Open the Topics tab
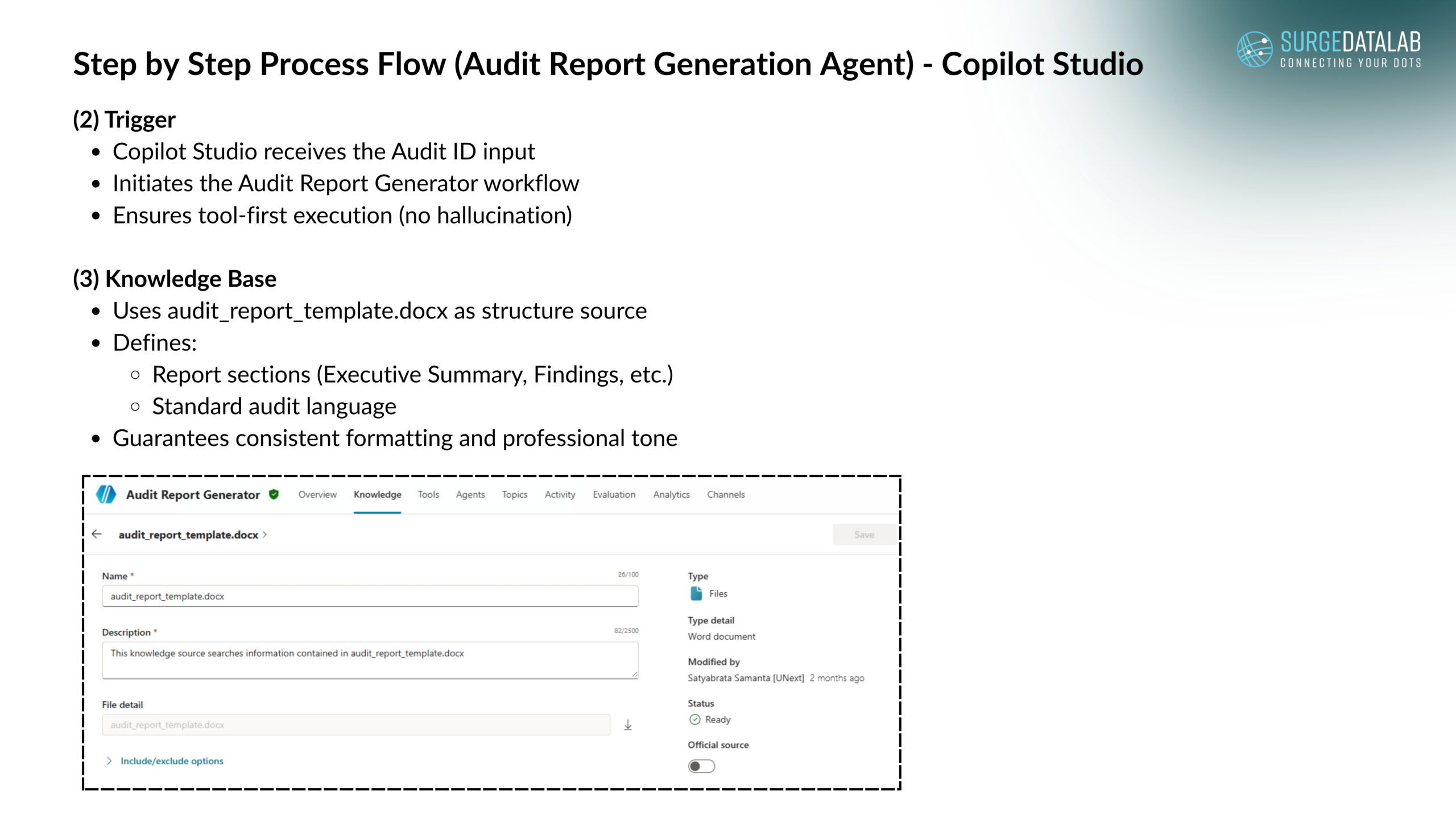 (x=515, y=494)
